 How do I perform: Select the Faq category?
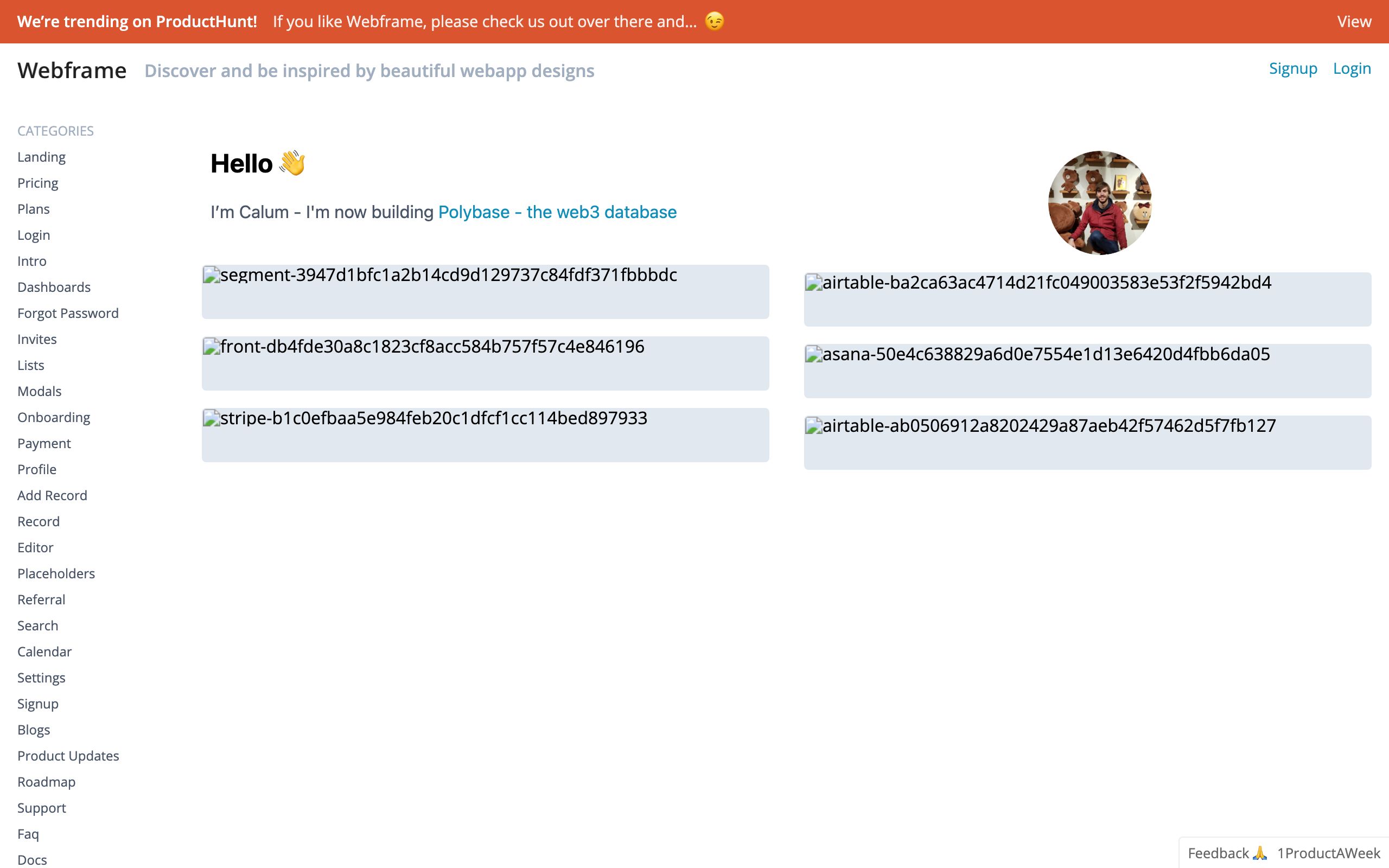click(x=28, y=834)
